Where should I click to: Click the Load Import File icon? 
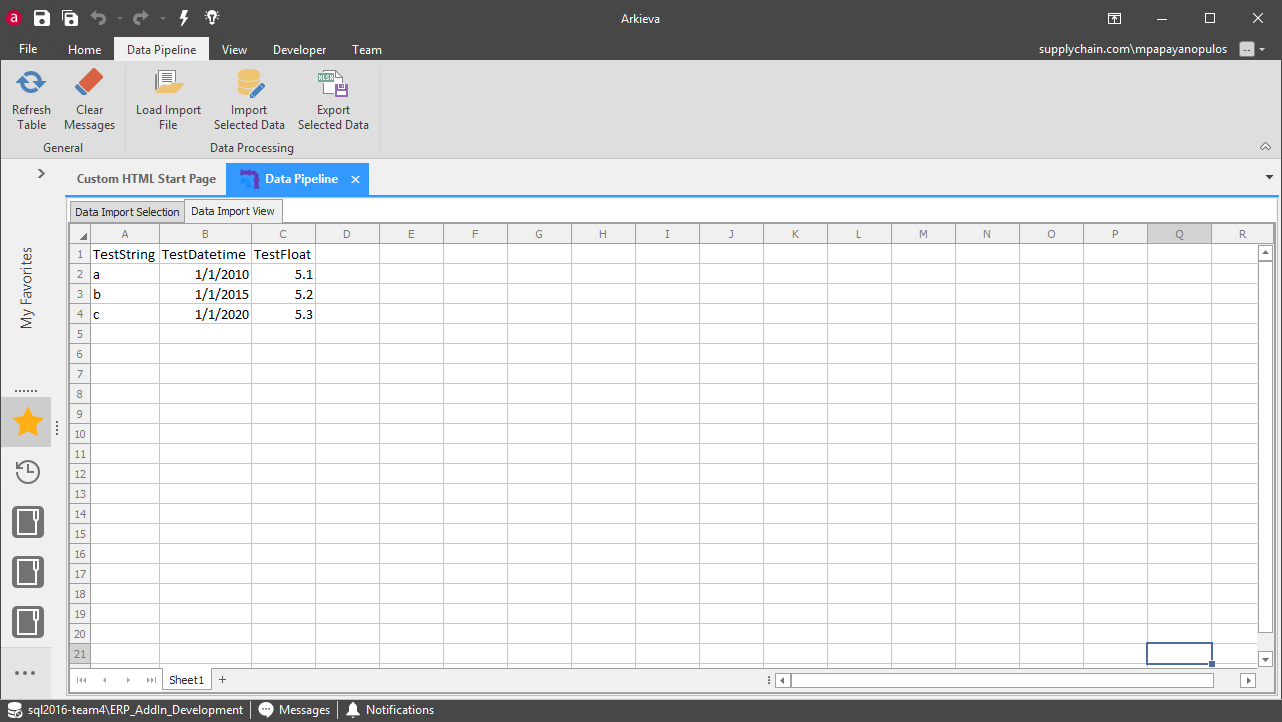(168, 82)
